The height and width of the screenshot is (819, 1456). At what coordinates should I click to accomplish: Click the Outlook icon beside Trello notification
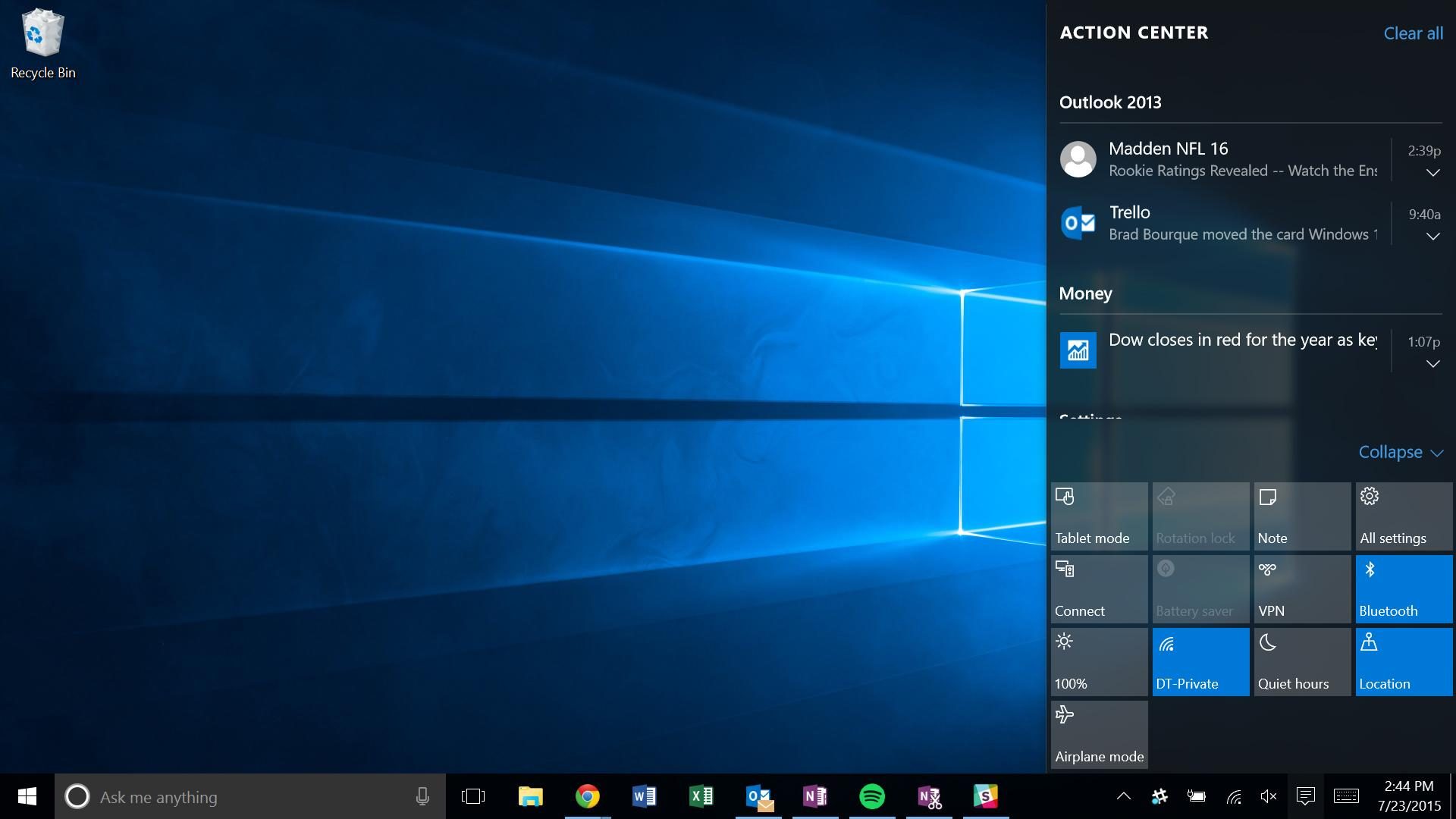pyautogui.click(x=1078, y=223)
